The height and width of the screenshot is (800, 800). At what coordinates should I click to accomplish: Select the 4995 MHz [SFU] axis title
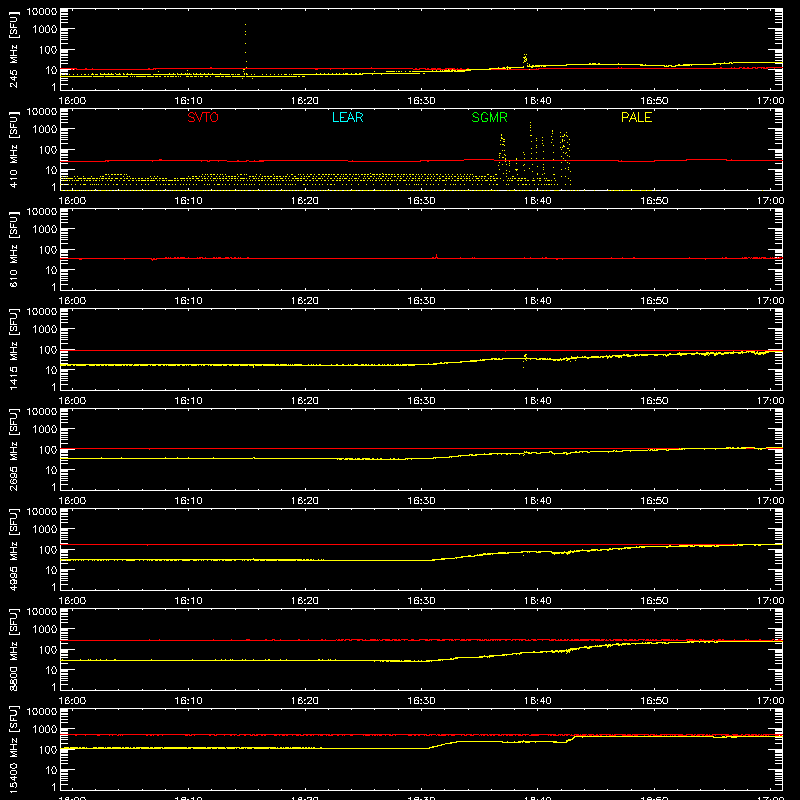click(14, 549)
